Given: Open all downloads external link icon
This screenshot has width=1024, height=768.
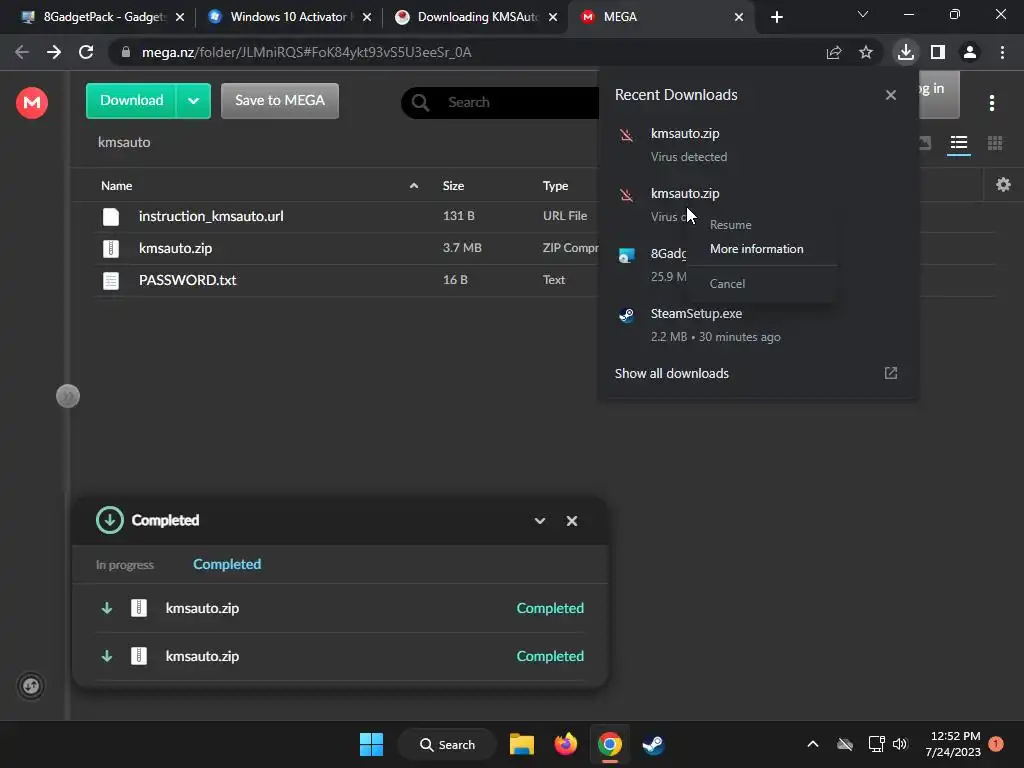Looking at the screenshot, I should click(x=890, y=373).
